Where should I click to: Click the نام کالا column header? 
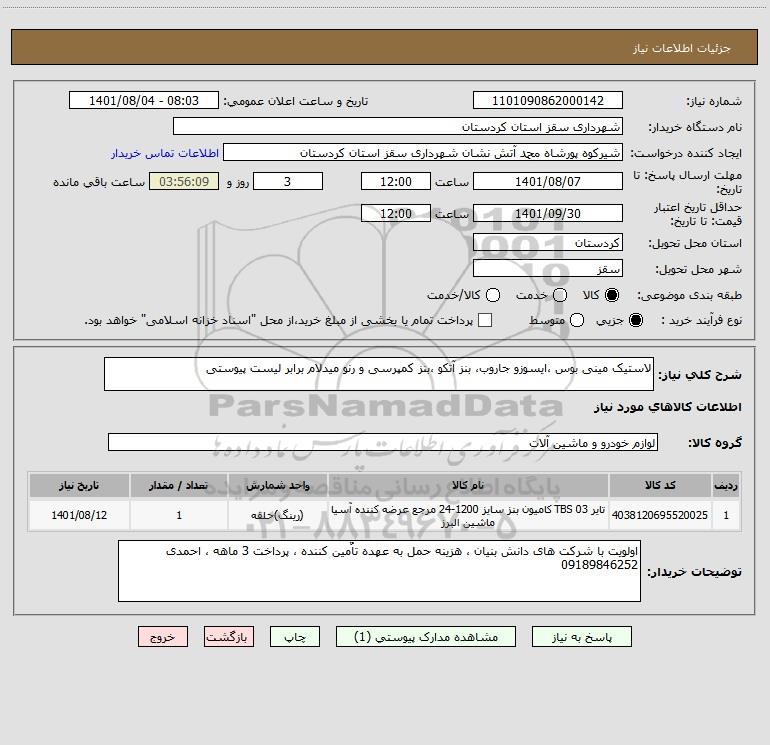coord(468,485)
